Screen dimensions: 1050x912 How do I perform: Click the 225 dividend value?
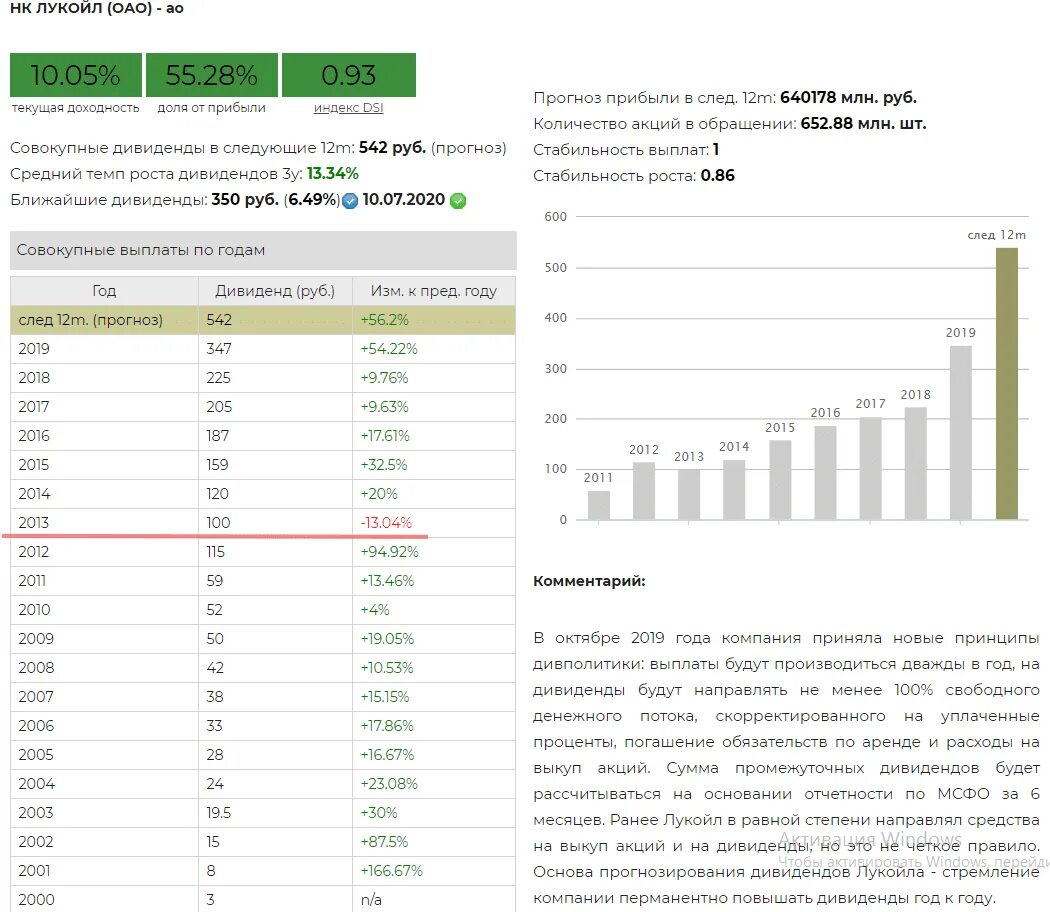pyautogui.click(x=218, y=378)
